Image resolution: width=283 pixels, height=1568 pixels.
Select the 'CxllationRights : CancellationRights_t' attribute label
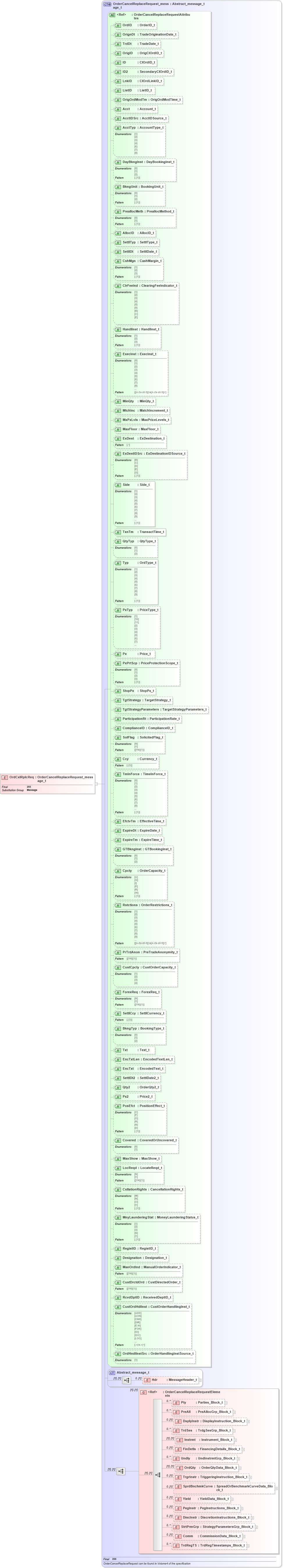pyautogui.click(x=153, y=1189)
